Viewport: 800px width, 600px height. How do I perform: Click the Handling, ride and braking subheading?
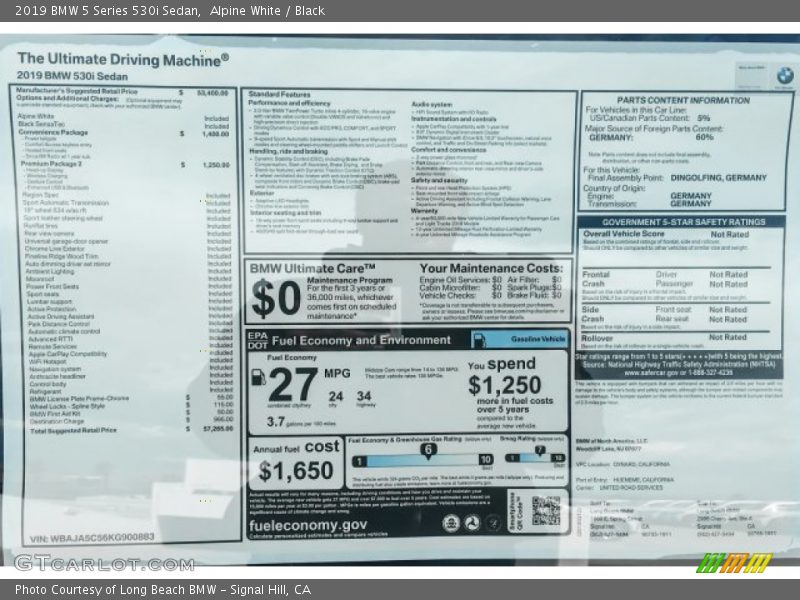[288, 152]
